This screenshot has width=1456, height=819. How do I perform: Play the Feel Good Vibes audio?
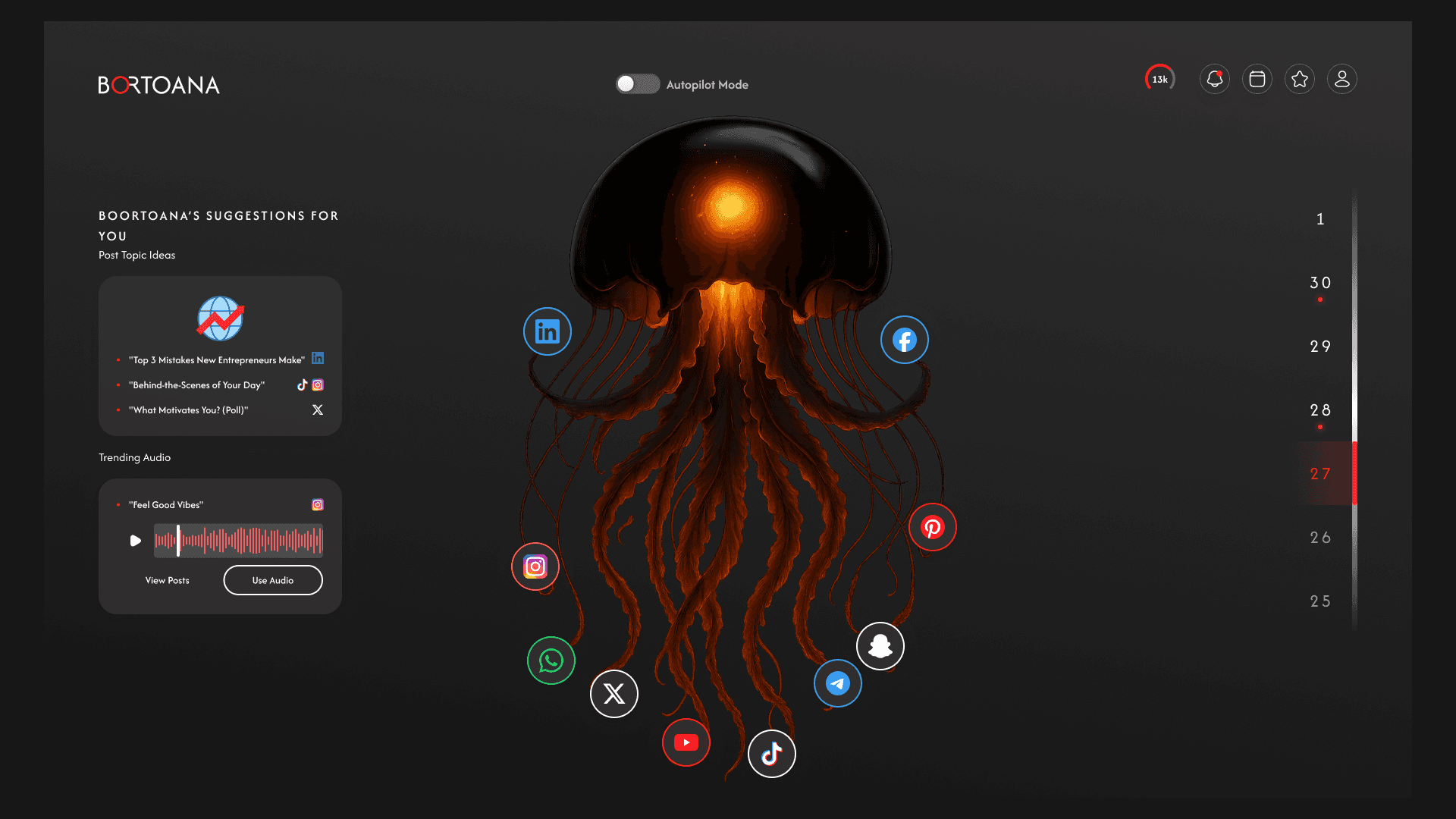[x=136, y=541]
